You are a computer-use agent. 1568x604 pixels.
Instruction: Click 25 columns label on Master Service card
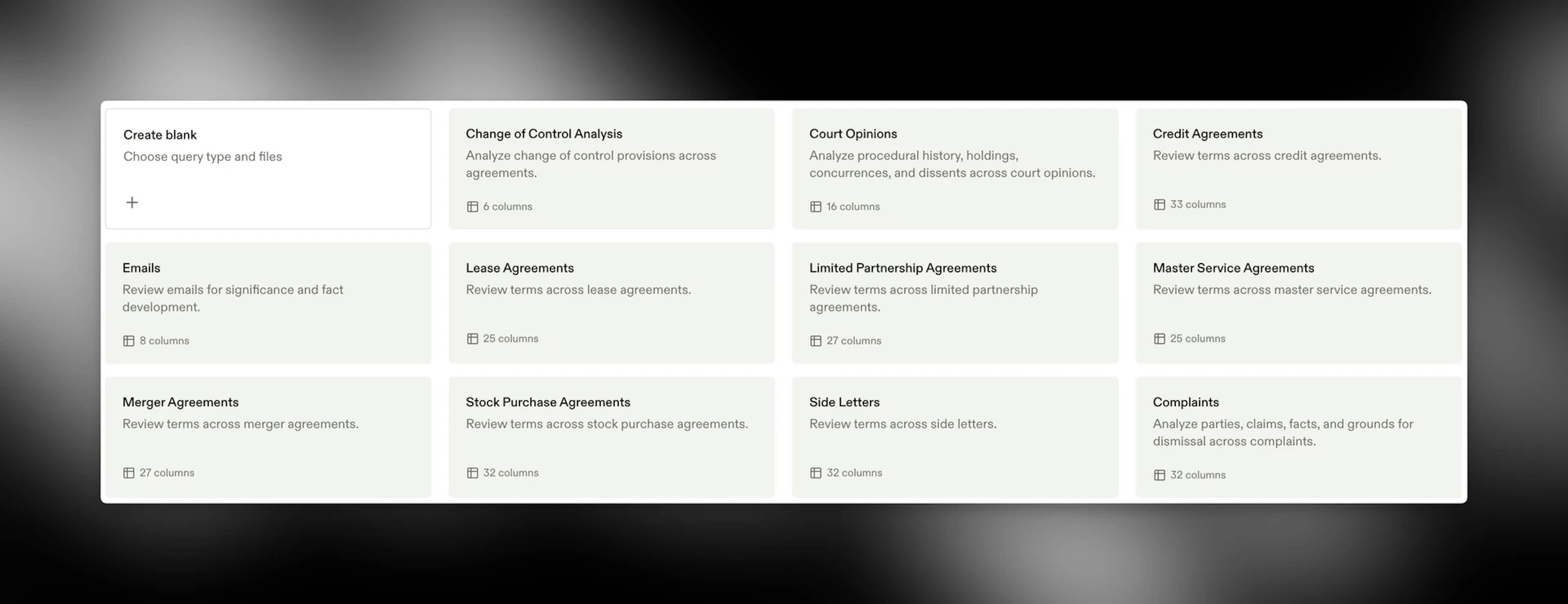1197,339
